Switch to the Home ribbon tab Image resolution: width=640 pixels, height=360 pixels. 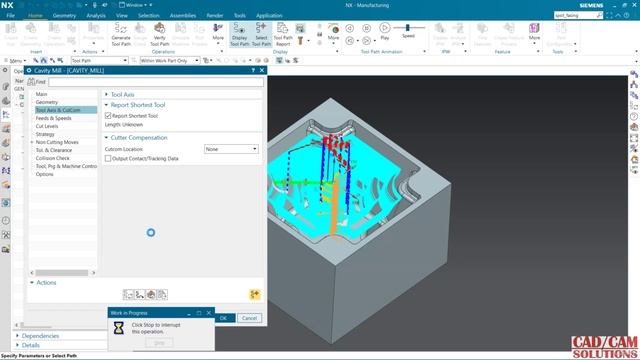(35, 16)
